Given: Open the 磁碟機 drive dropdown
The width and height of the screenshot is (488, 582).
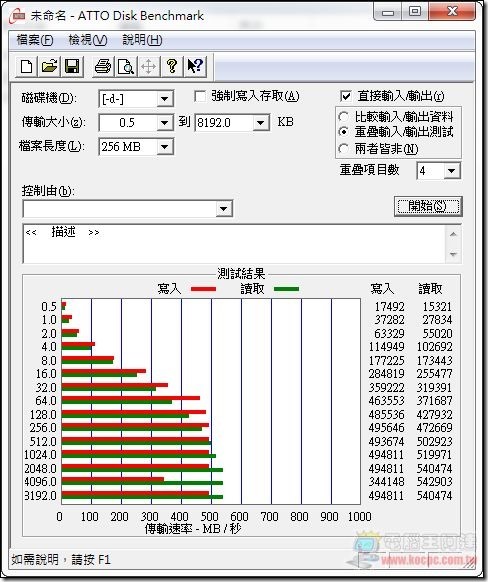Looking at the screenshot, I should [164, 99].
